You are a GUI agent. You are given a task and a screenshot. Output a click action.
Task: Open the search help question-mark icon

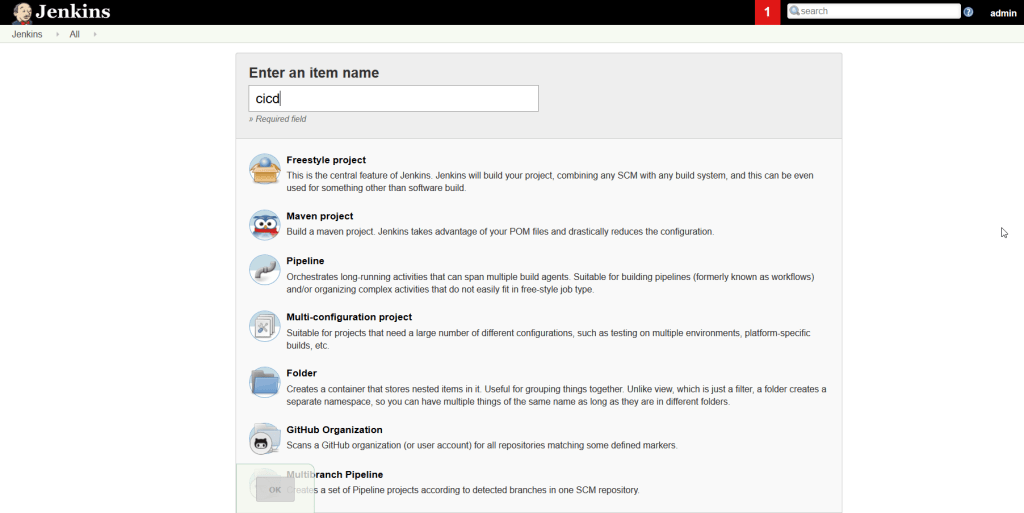point(968,12)
